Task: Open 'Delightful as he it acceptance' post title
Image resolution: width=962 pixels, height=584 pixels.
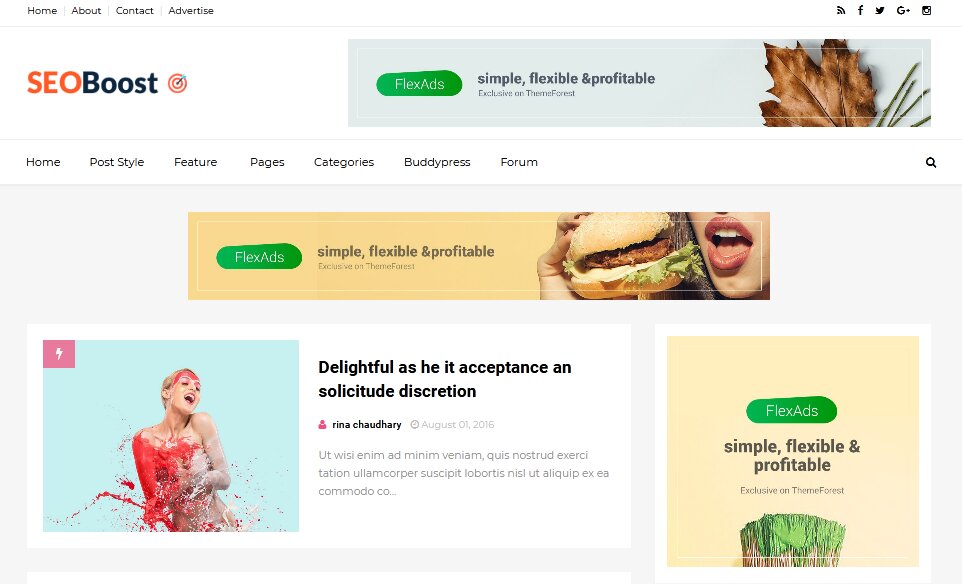Action: [445, 379]
